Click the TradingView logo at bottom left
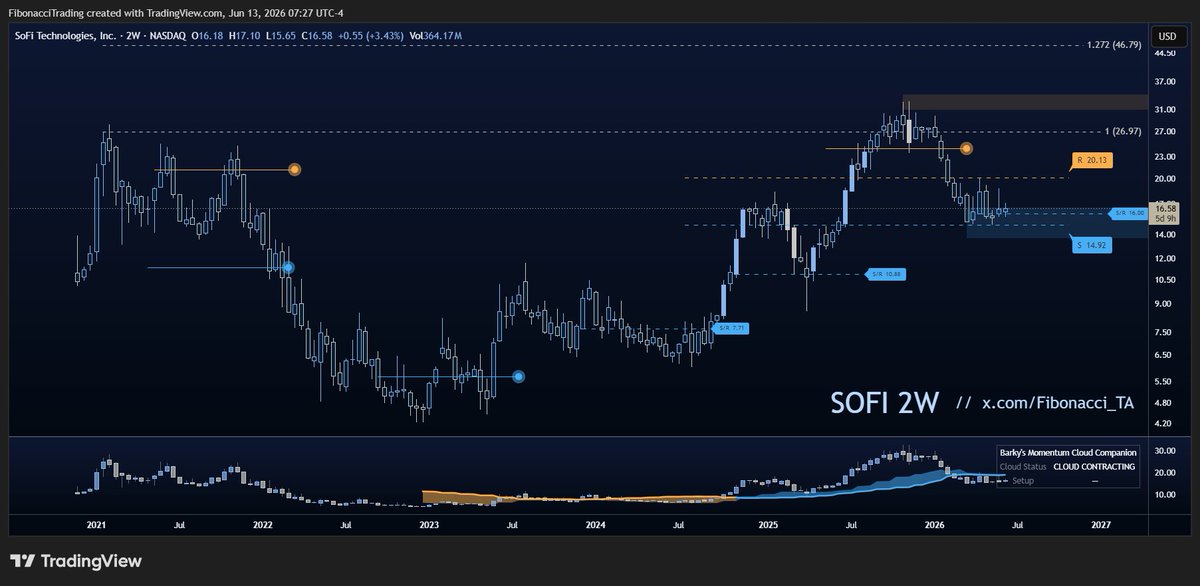Screen dimensions: 1200x586 point(76,561)
